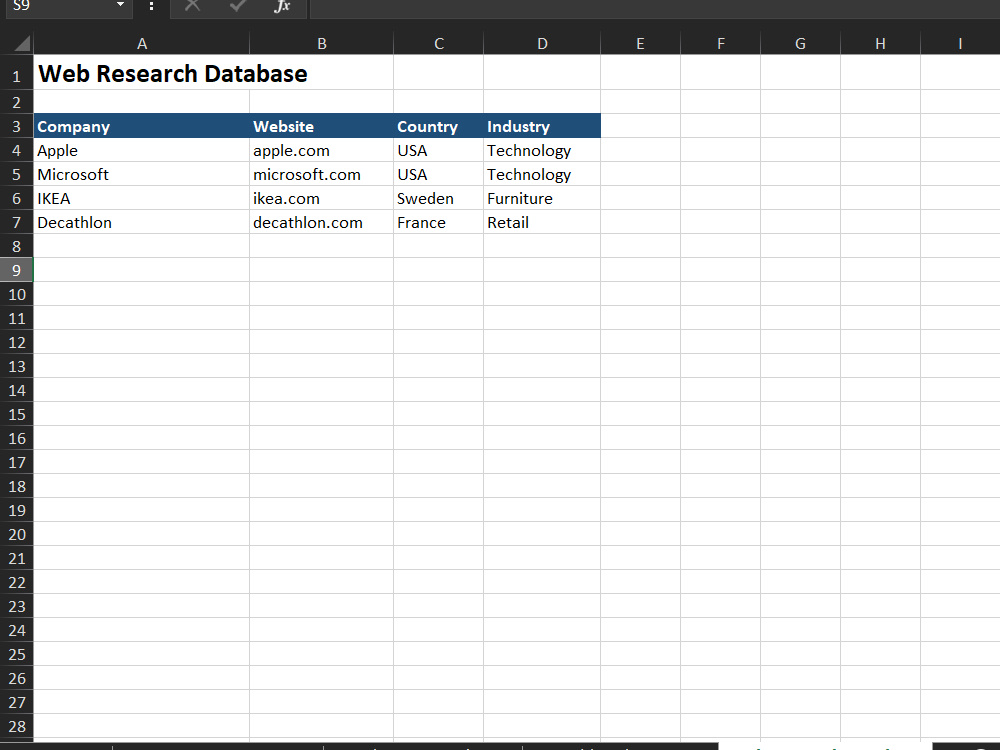Viewport: 1000px width, 750px height.
Task: Select row 24 header
Action: coord(17,630)
